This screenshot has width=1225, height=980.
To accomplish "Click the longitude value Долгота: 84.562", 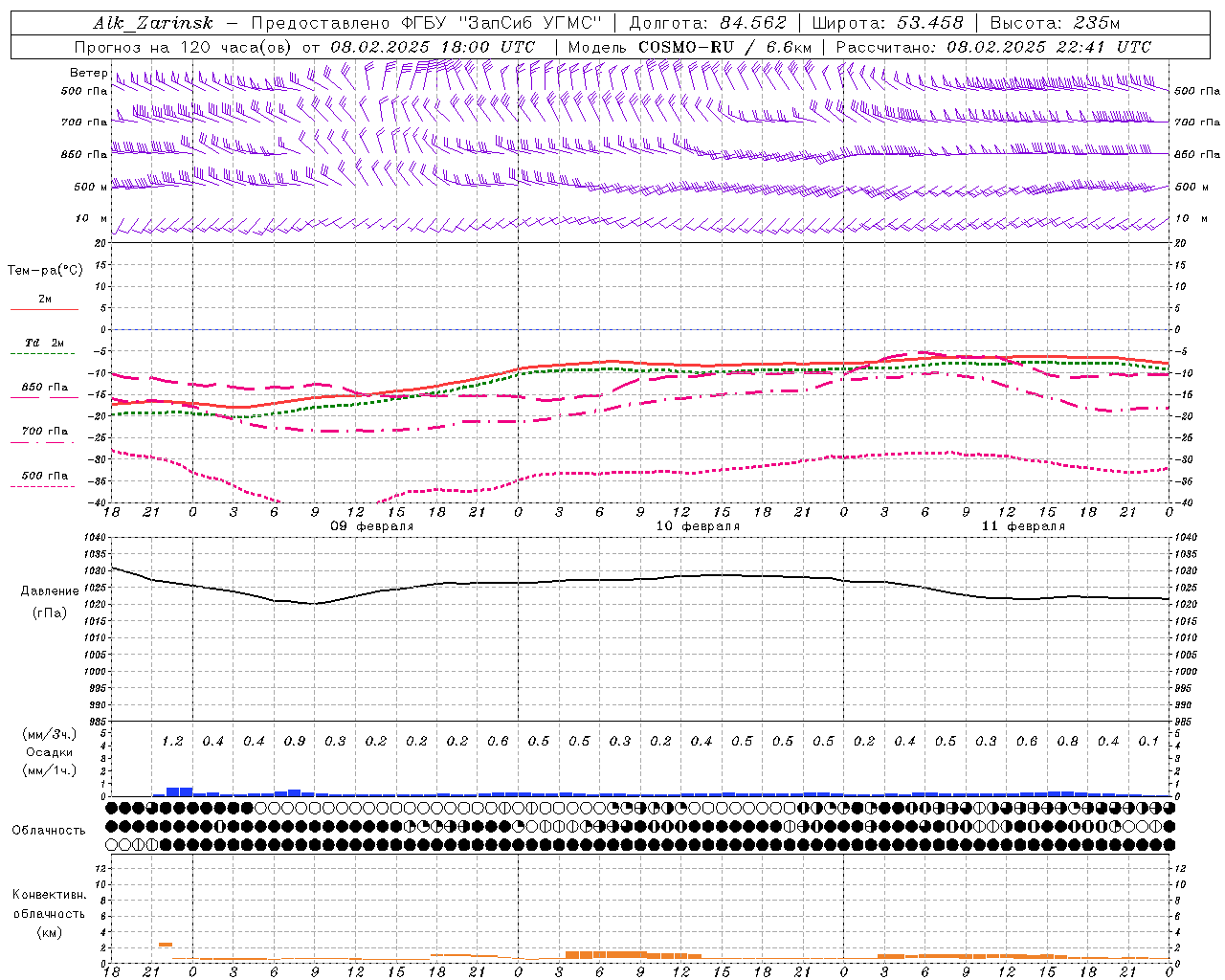I will [707, 23].
